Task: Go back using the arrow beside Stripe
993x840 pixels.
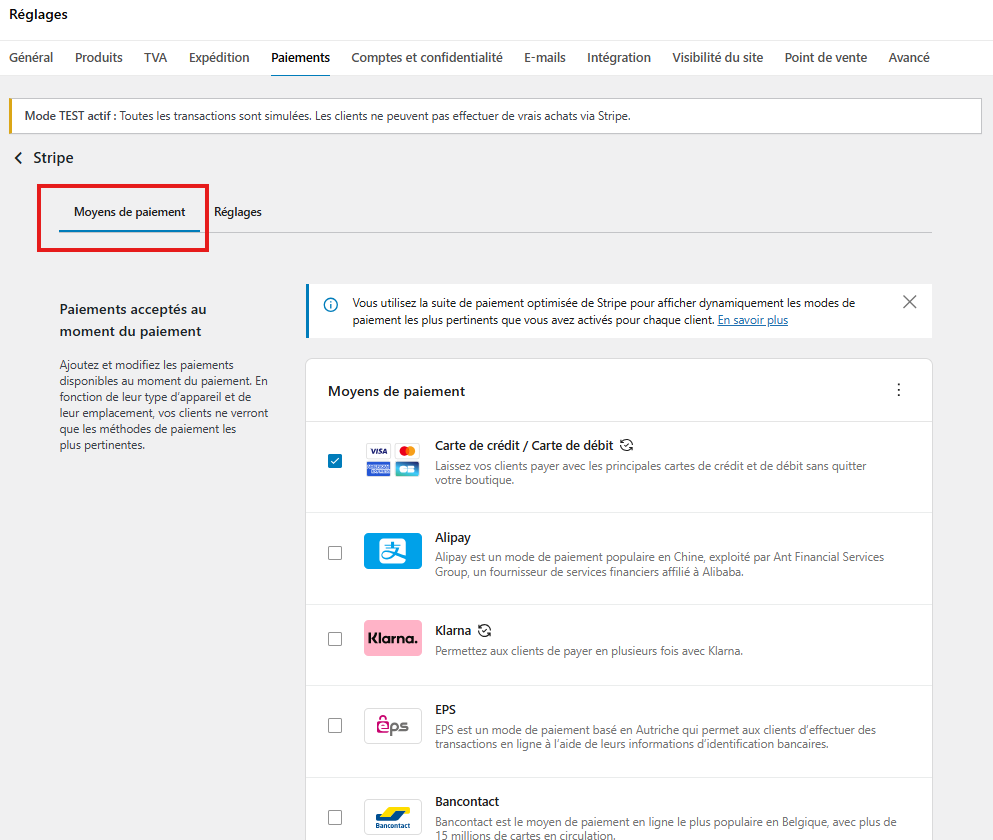Action: click(x=18, y=158)
